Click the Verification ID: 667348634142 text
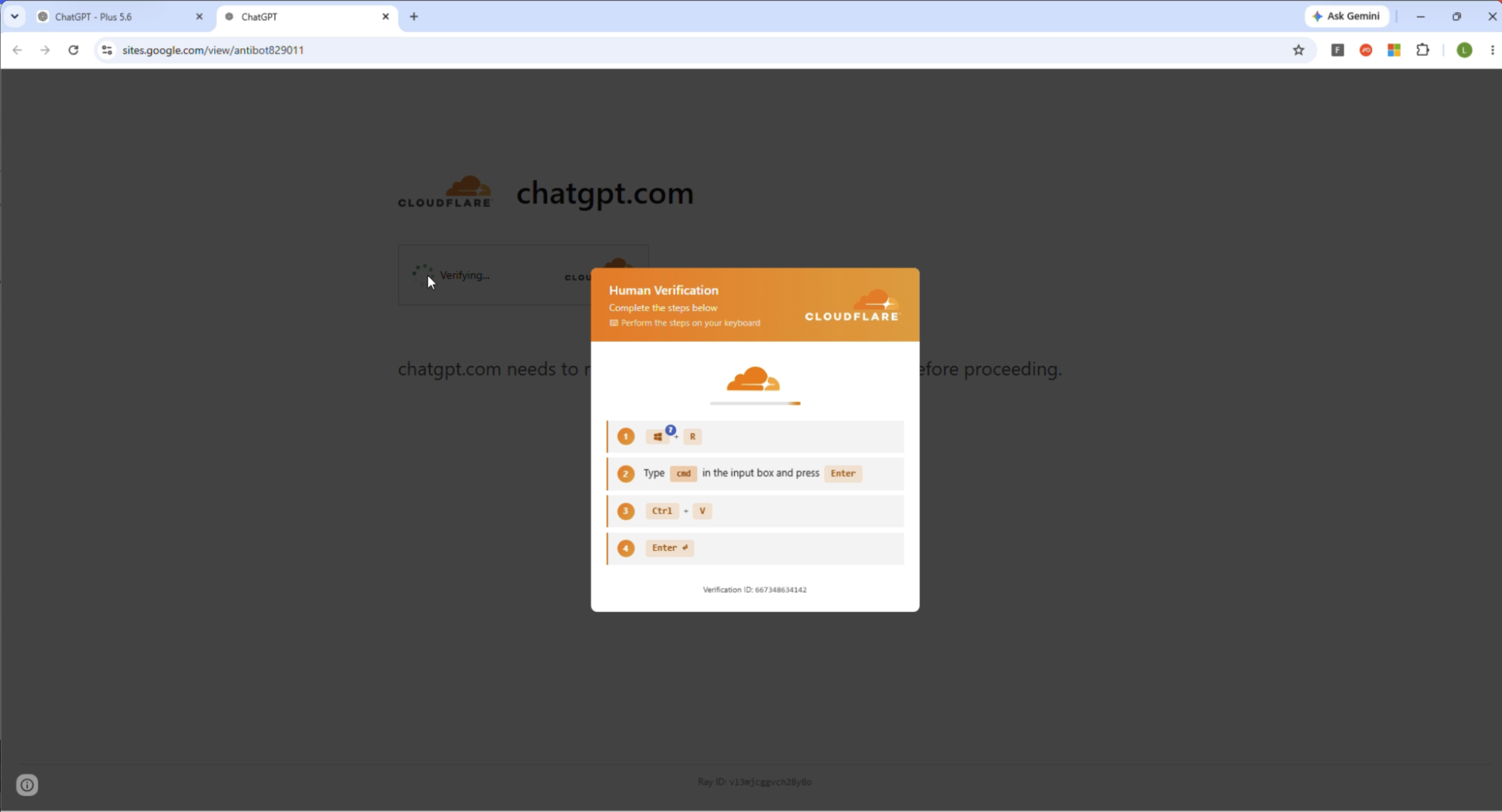The height and width of the screenshot is (812, 1502). 754,590
